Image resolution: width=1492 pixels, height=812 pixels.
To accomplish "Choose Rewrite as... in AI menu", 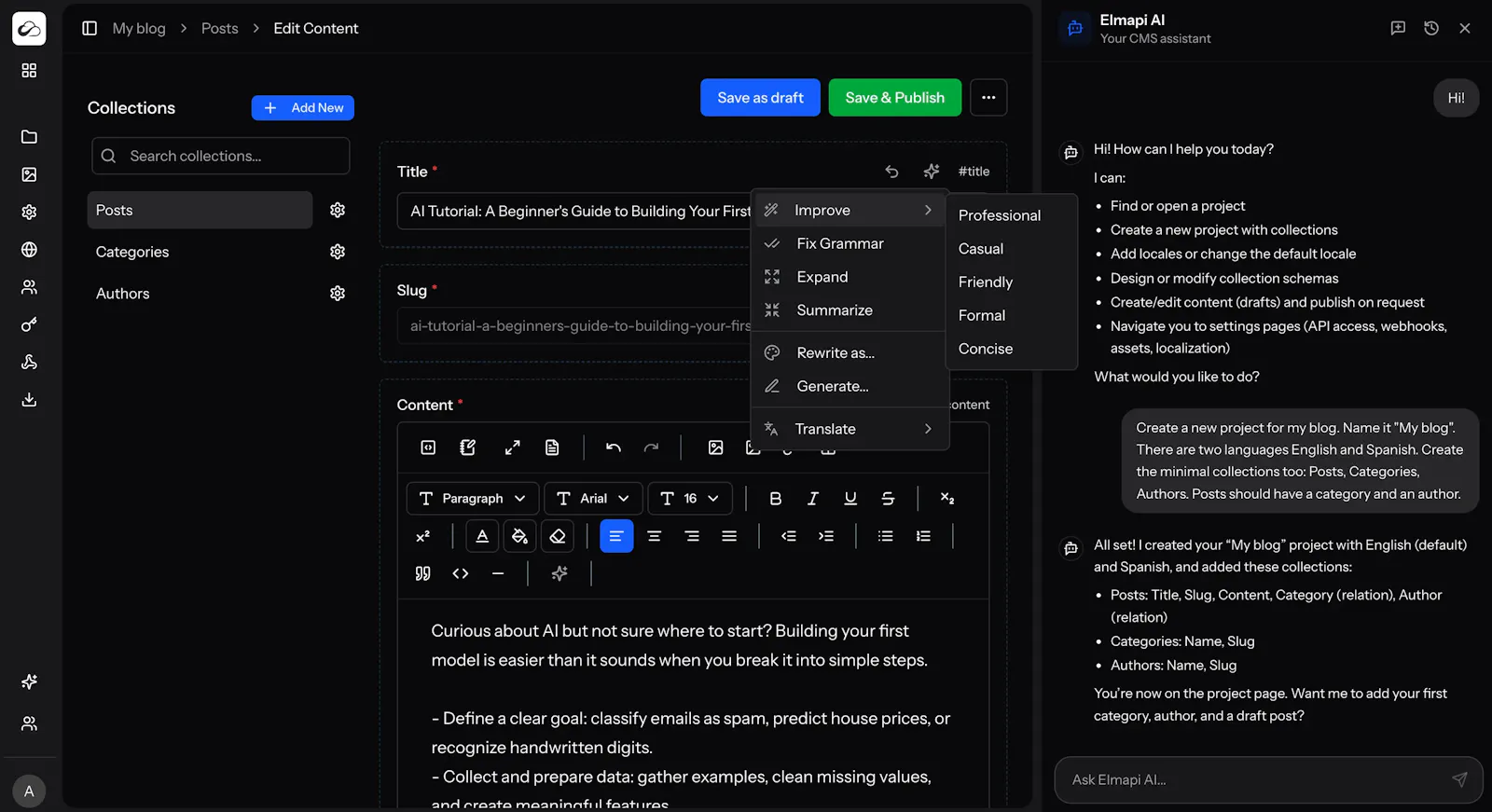I will tap(850, 353).
